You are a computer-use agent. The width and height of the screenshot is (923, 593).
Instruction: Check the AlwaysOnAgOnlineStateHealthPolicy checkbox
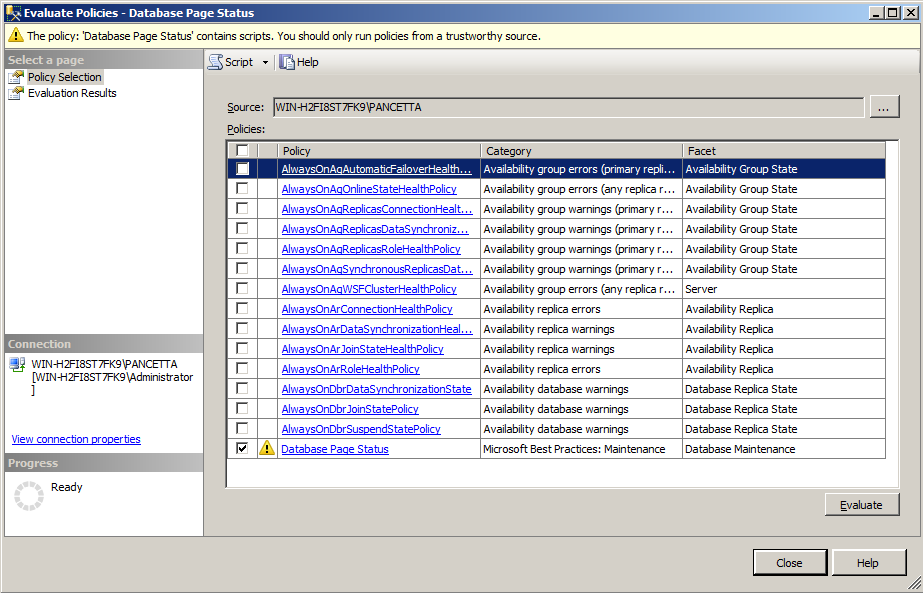(x=242, y=189)
